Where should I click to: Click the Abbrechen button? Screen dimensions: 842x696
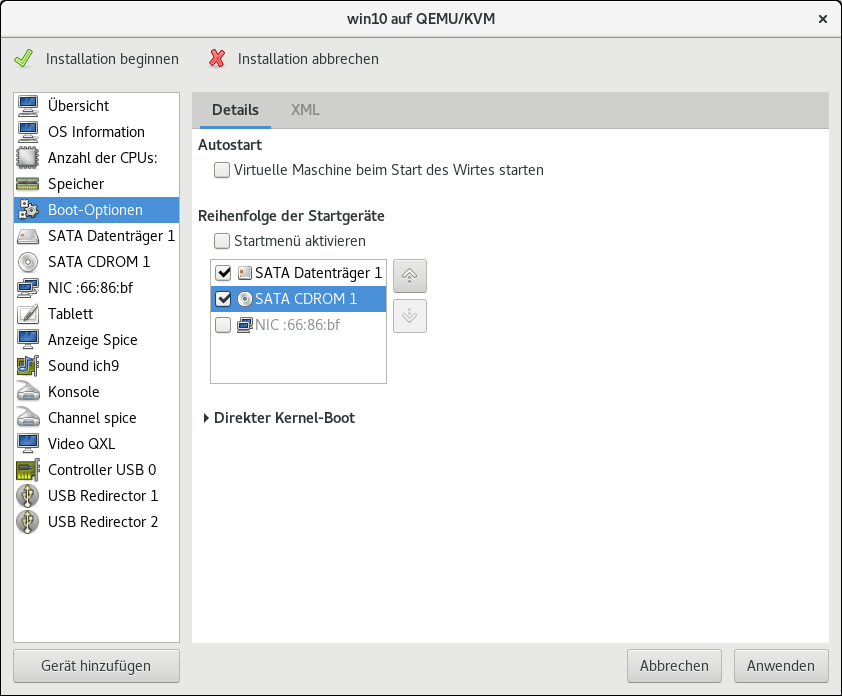pos(674,666)
